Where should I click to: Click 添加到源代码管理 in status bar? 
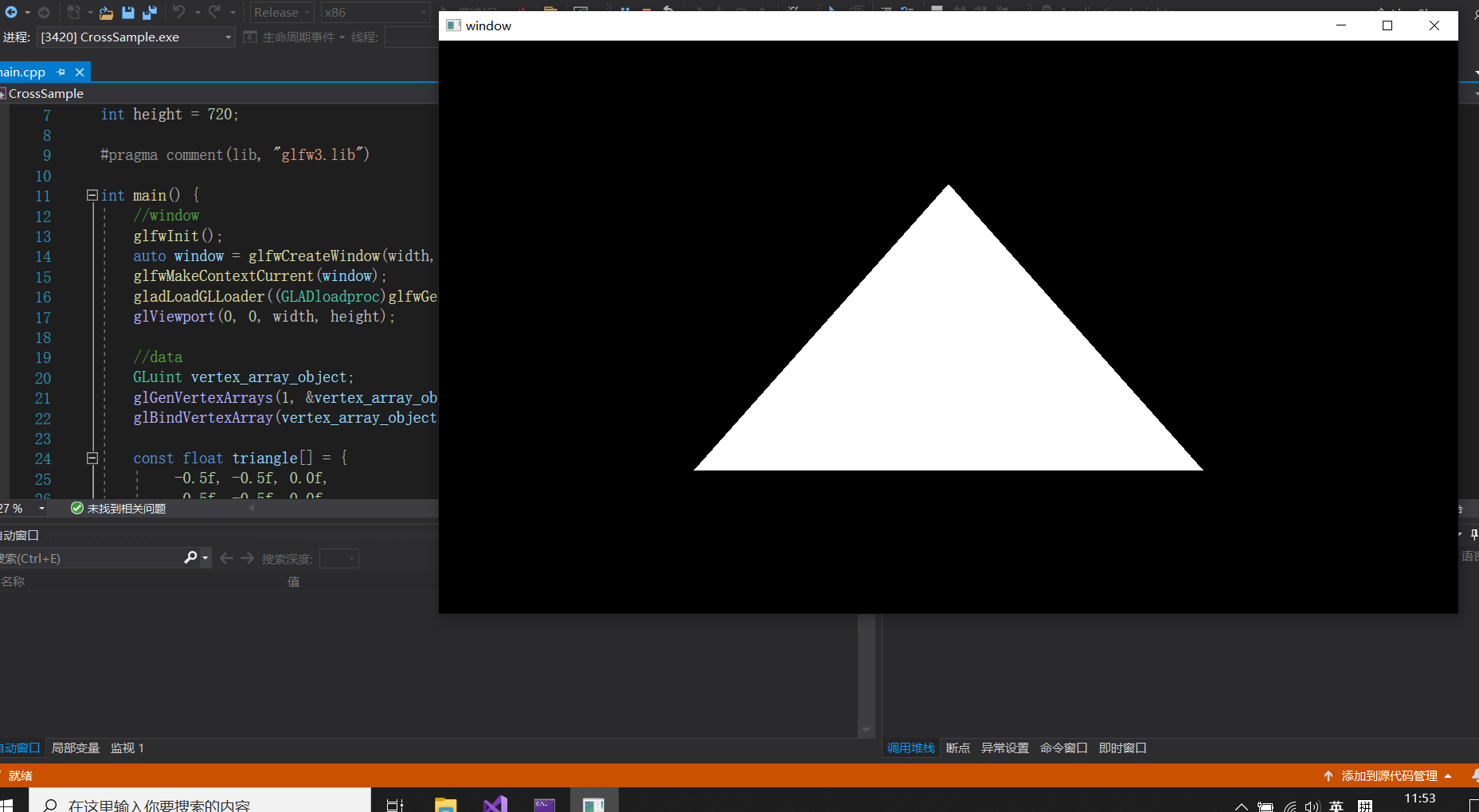(x=1388, y=776)
